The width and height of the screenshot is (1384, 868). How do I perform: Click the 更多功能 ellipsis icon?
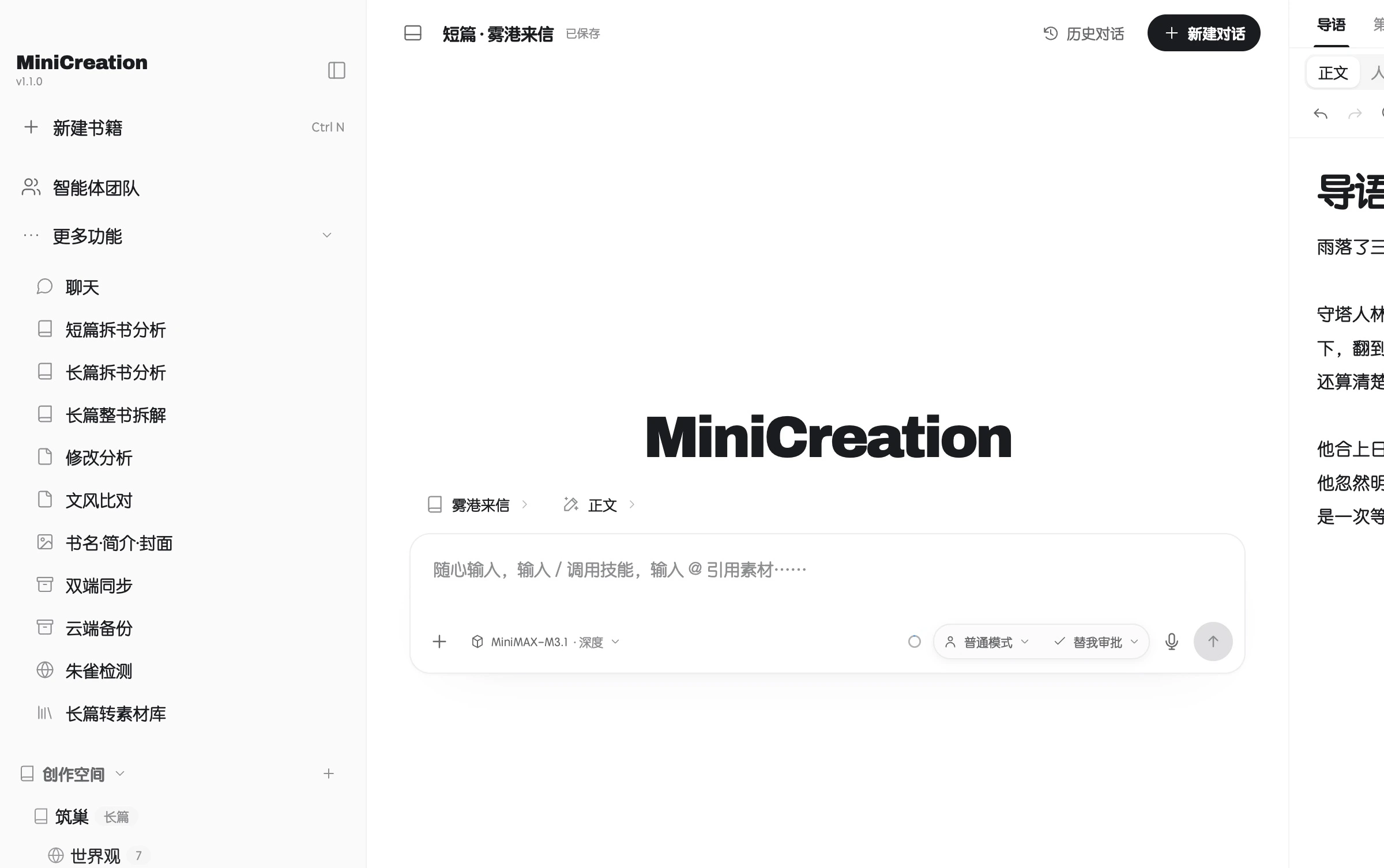[x=31, y=235]
